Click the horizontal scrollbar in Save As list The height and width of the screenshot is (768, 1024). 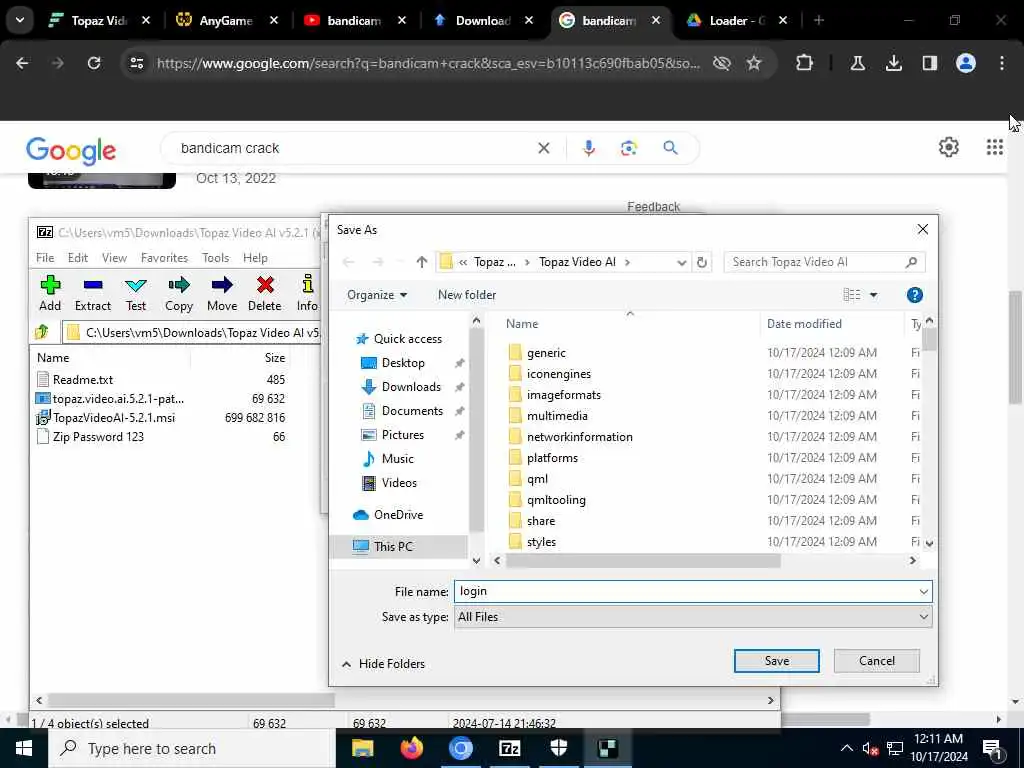coord(643,561)
